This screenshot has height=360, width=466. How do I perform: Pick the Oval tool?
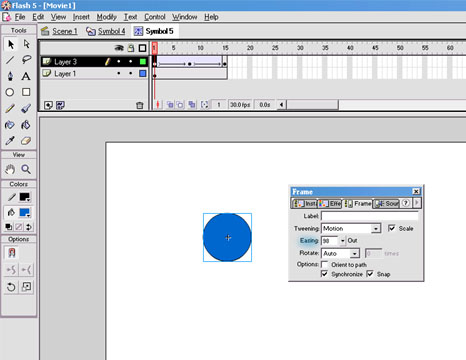click(10, 92)
